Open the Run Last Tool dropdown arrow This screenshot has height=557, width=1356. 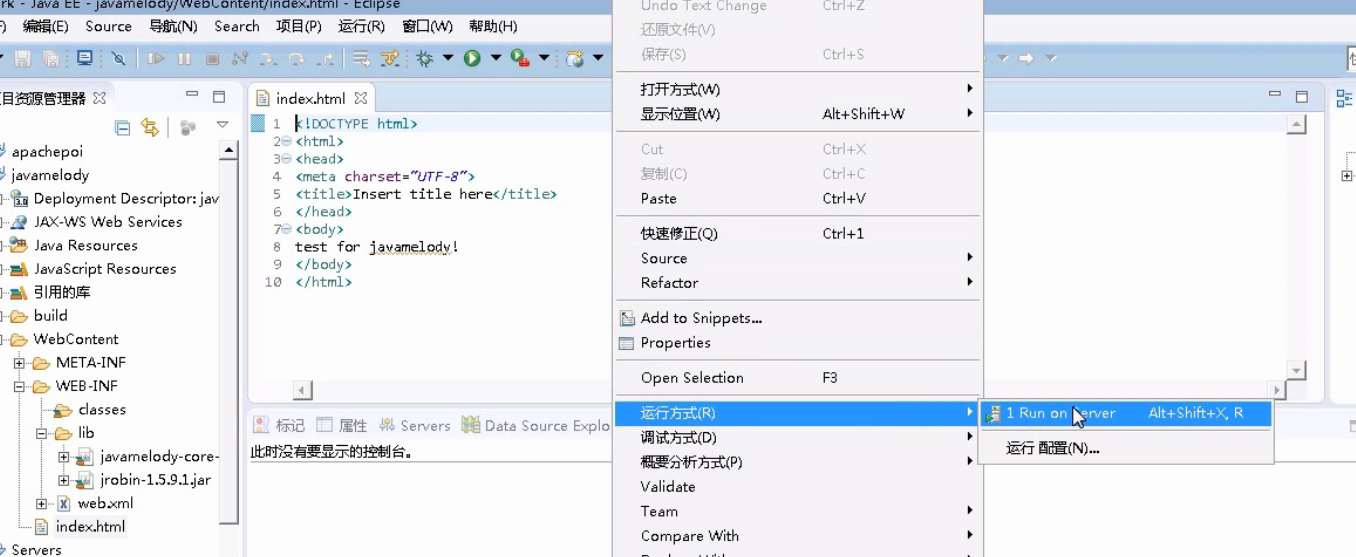pos(544,59)
